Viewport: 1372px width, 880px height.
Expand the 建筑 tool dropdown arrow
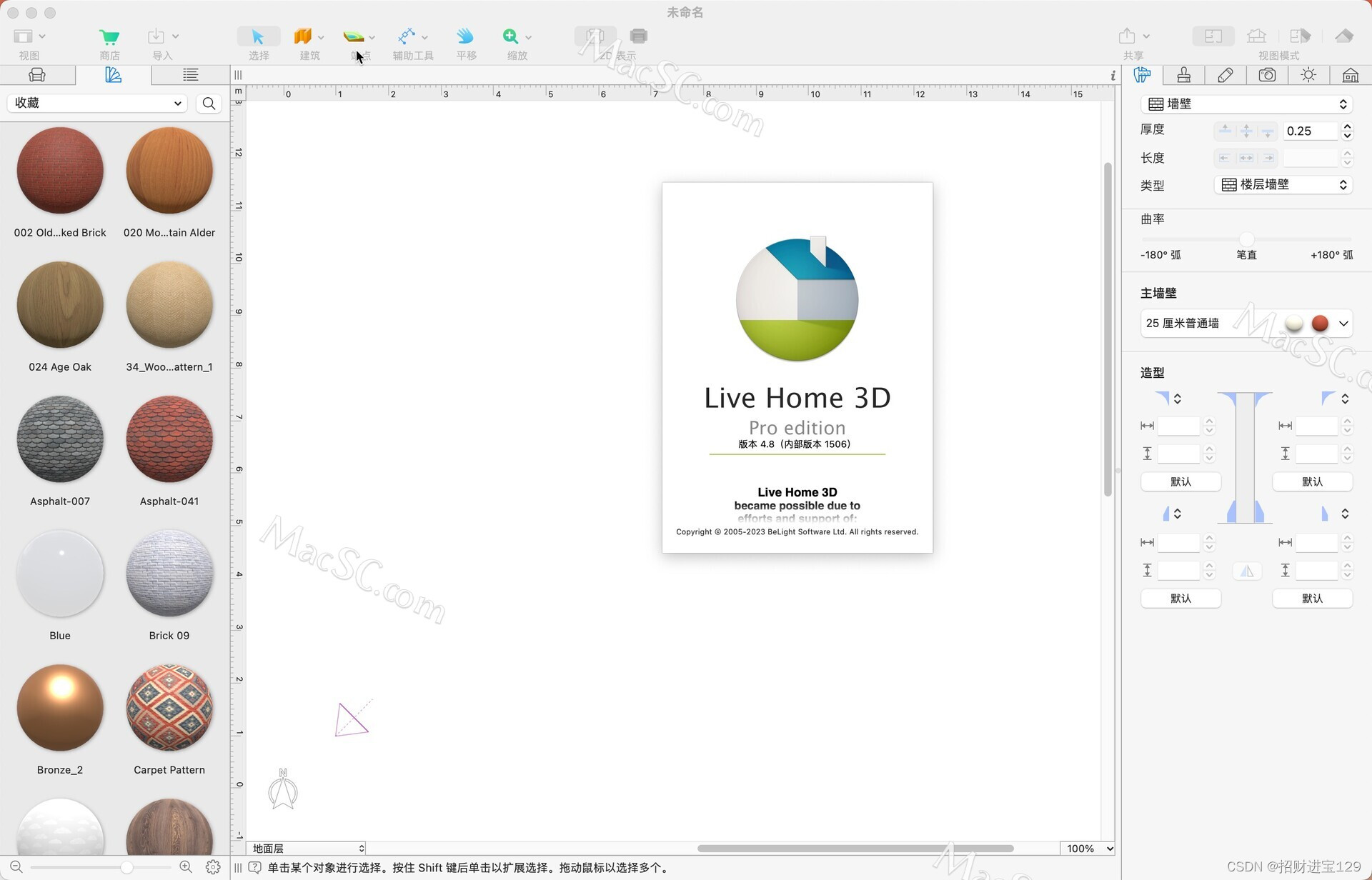(x=321, y=37)
